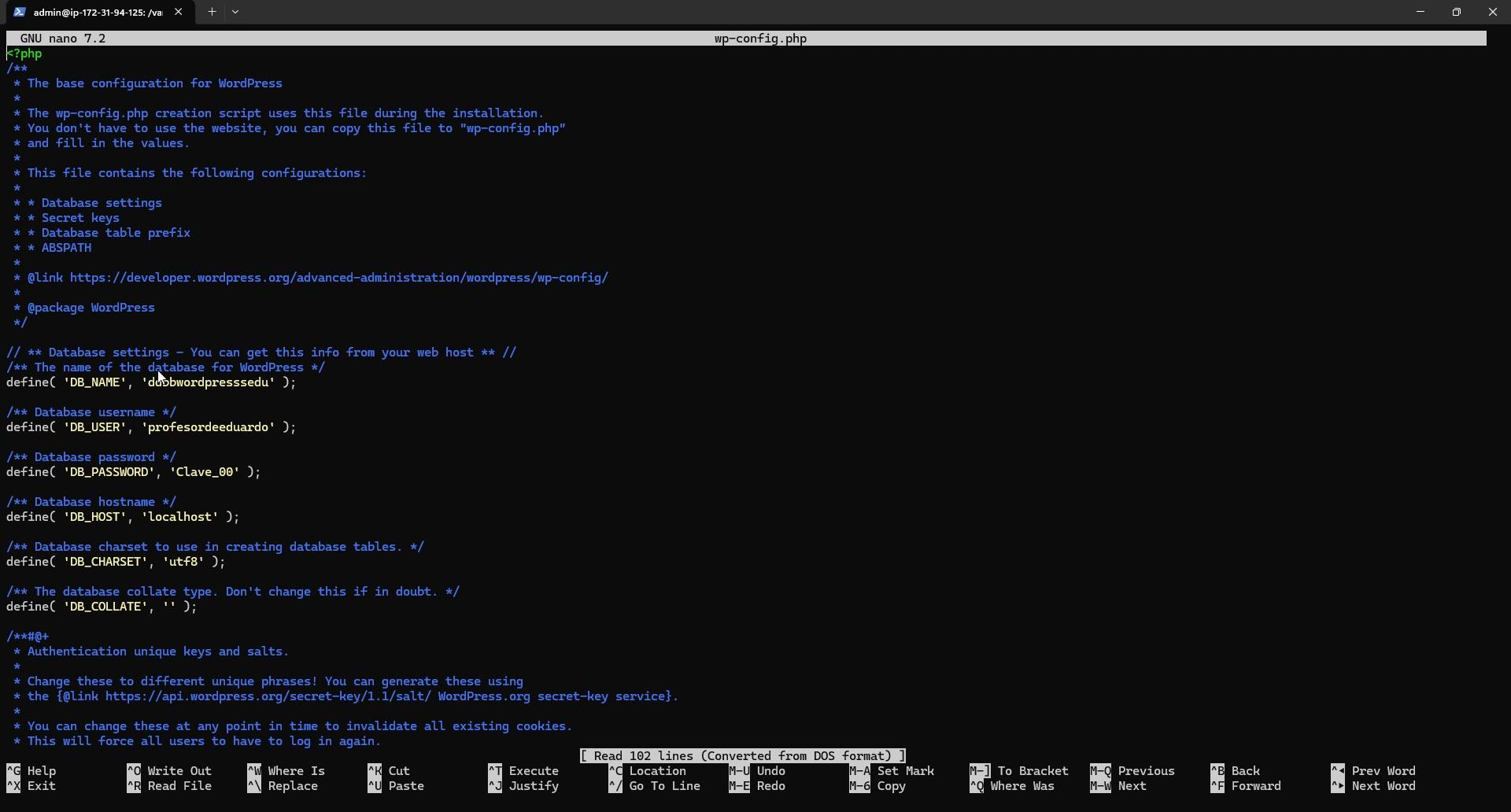The image size is (1511, 812).
Task: Click the '/** Database username */' comment
Action: [91, 412]
